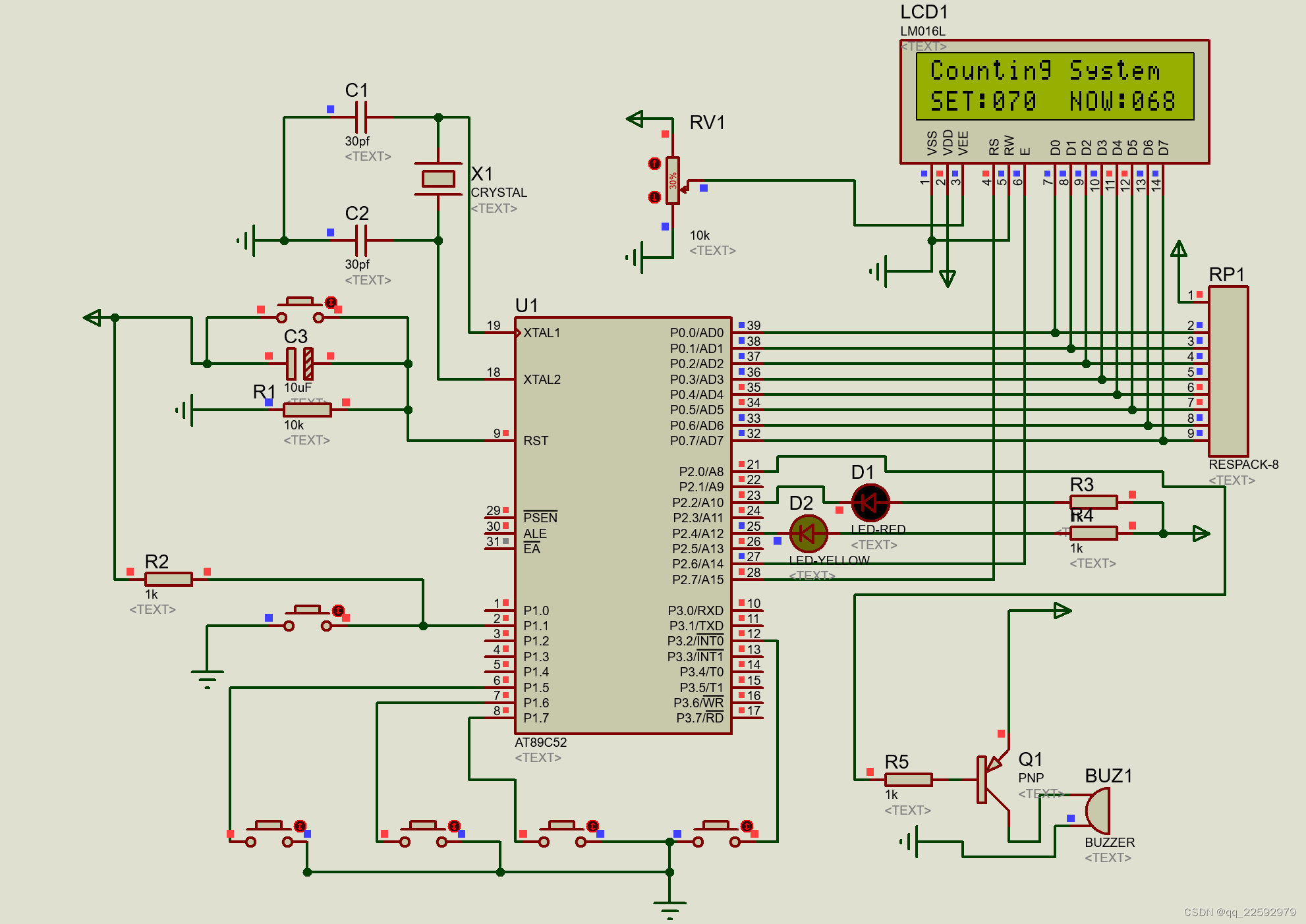
Task: Click the LCD green display screen
Action: pos(1055,86)
